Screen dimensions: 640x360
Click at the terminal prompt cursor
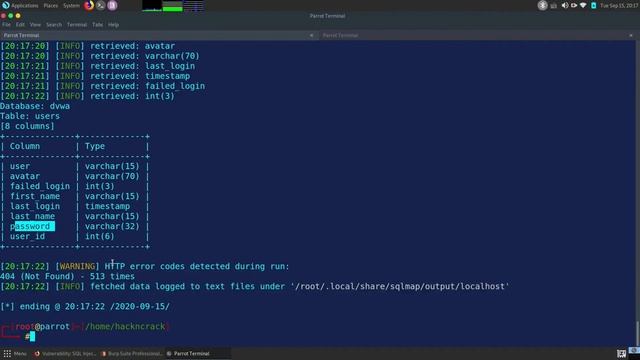point(32,337)
